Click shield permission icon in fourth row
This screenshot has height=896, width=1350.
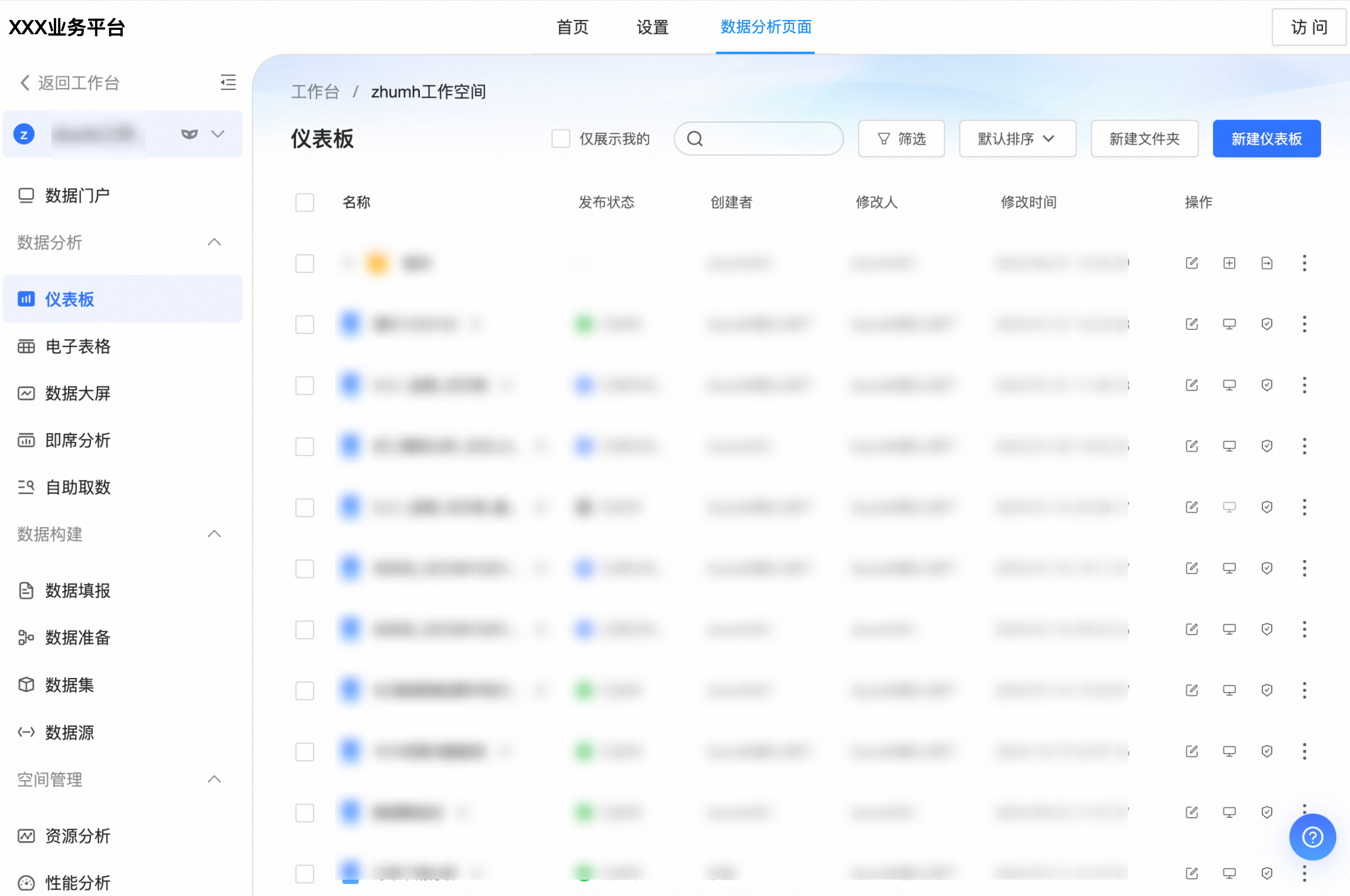pyautogui.click(x=1267, y=446)
